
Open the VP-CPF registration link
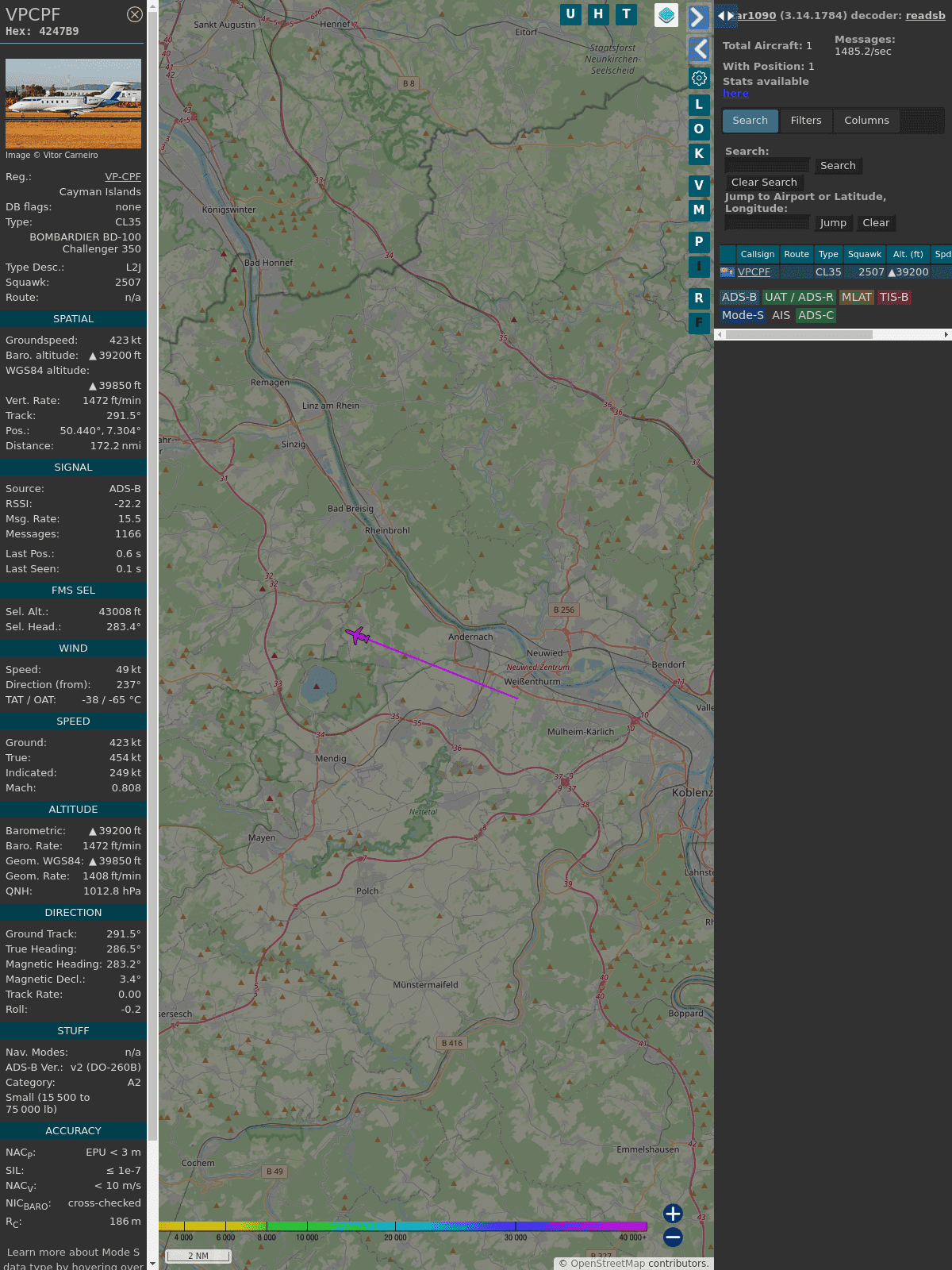[123, 177]
